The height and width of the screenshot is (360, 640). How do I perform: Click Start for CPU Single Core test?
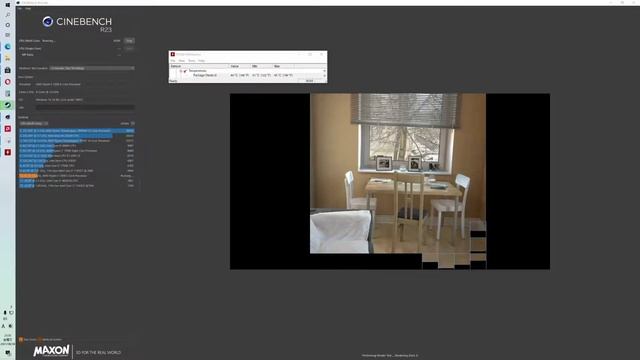(129, 49)
